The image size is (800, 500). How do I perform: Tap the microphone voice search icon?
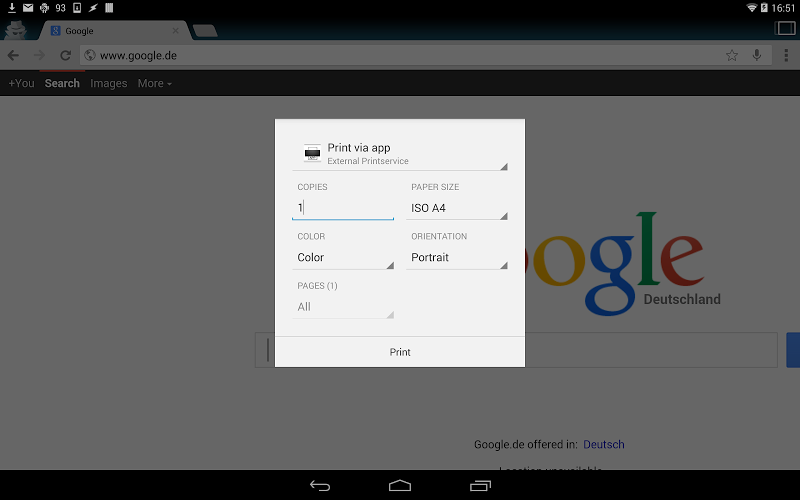757,55
